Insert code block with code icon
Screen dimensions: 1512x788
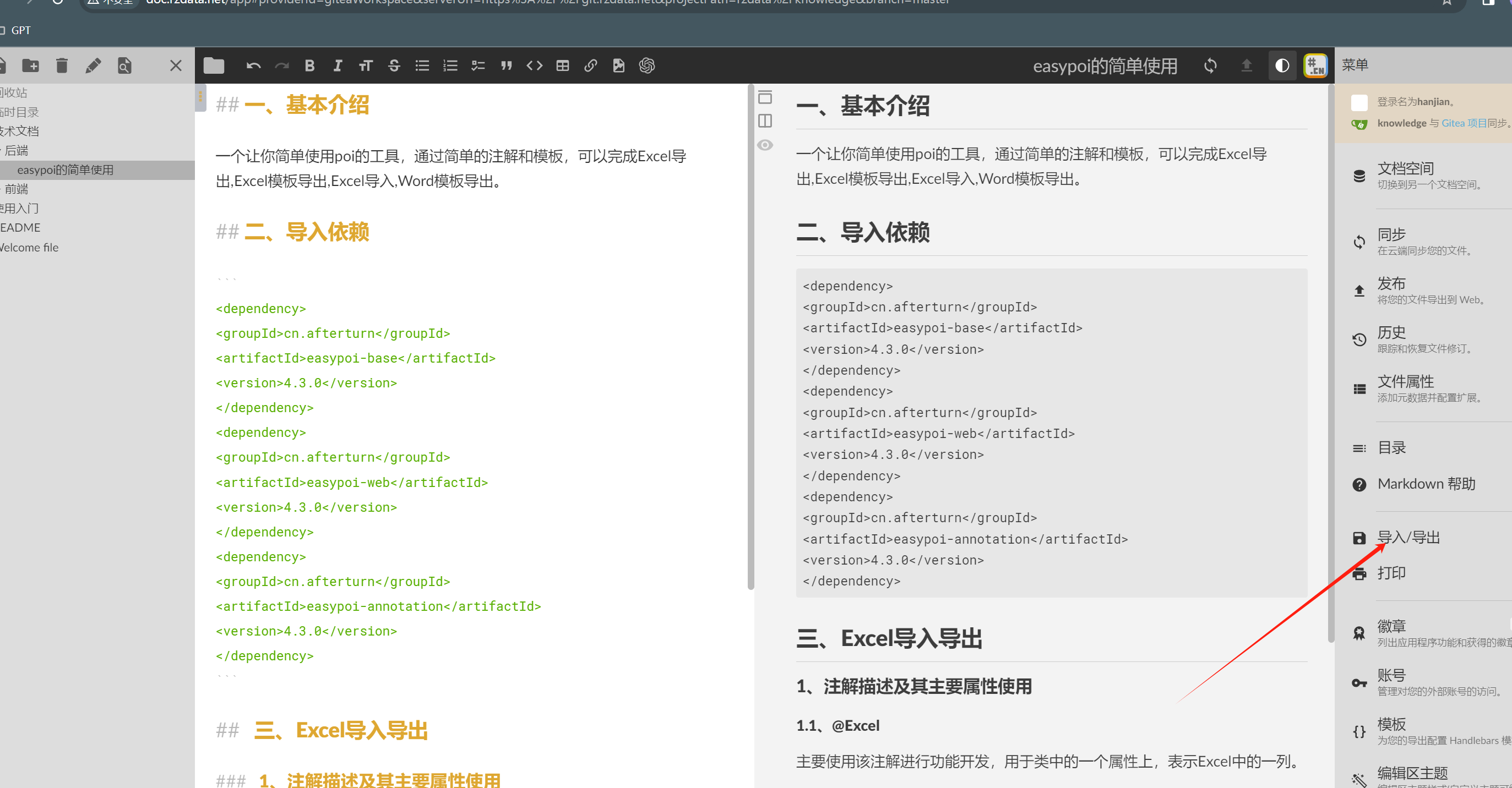pos(534,65)
